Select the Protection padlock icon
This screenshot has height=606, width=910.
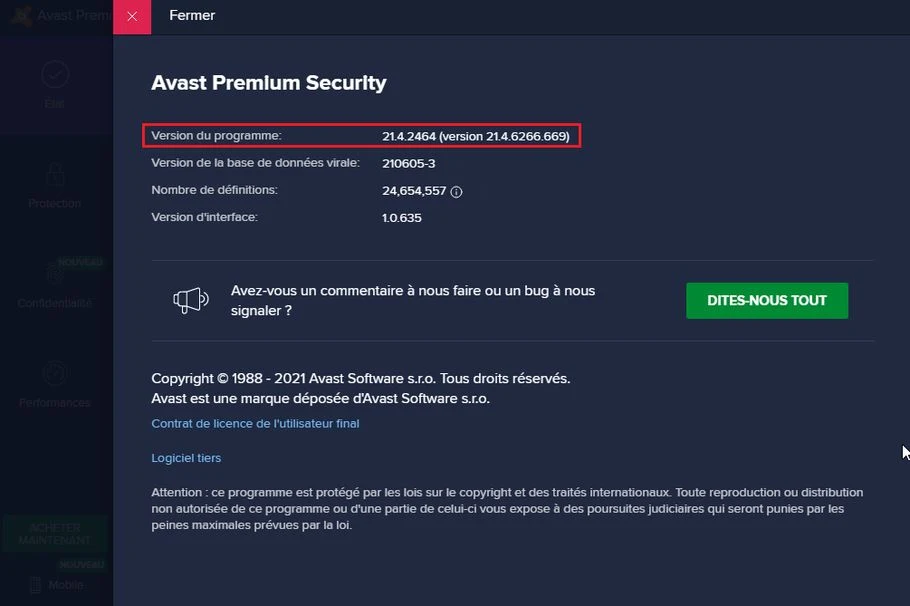point(55,173)
